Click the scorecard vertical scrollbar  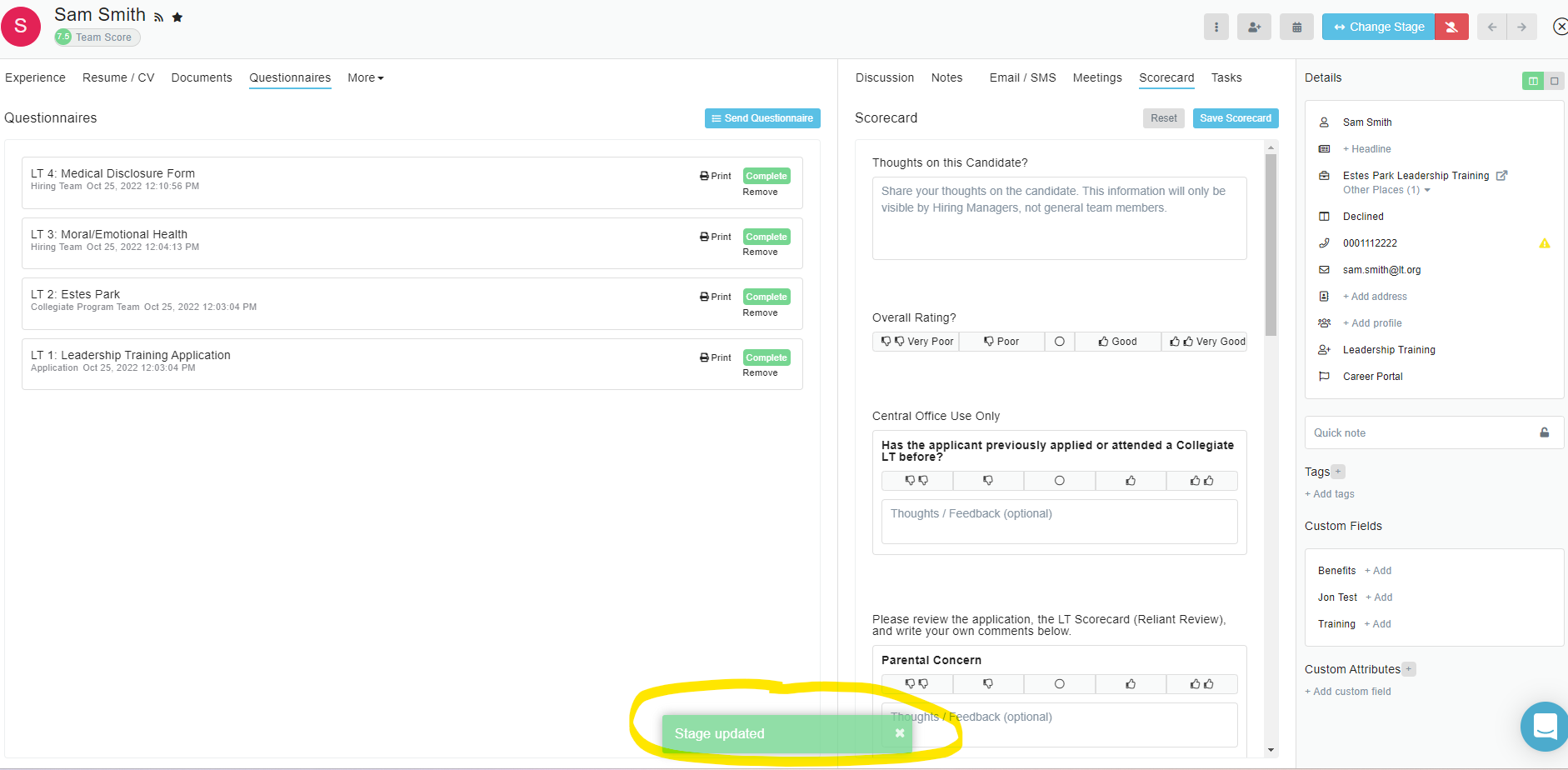1271,250
